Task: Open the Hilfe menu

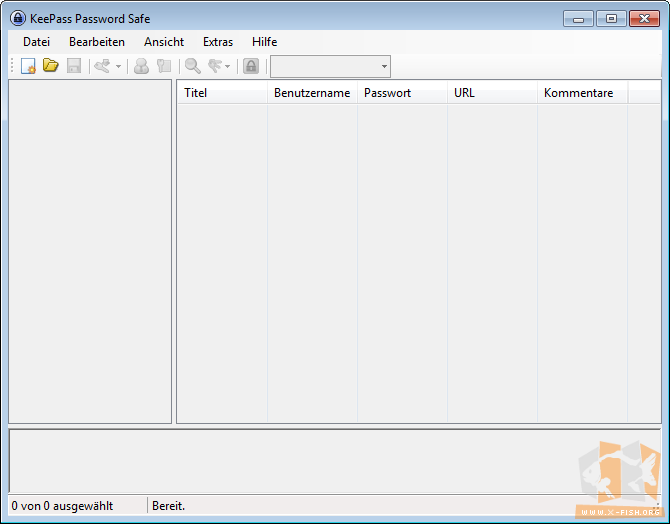Action: pyautogui.click(x=264, y=42)
